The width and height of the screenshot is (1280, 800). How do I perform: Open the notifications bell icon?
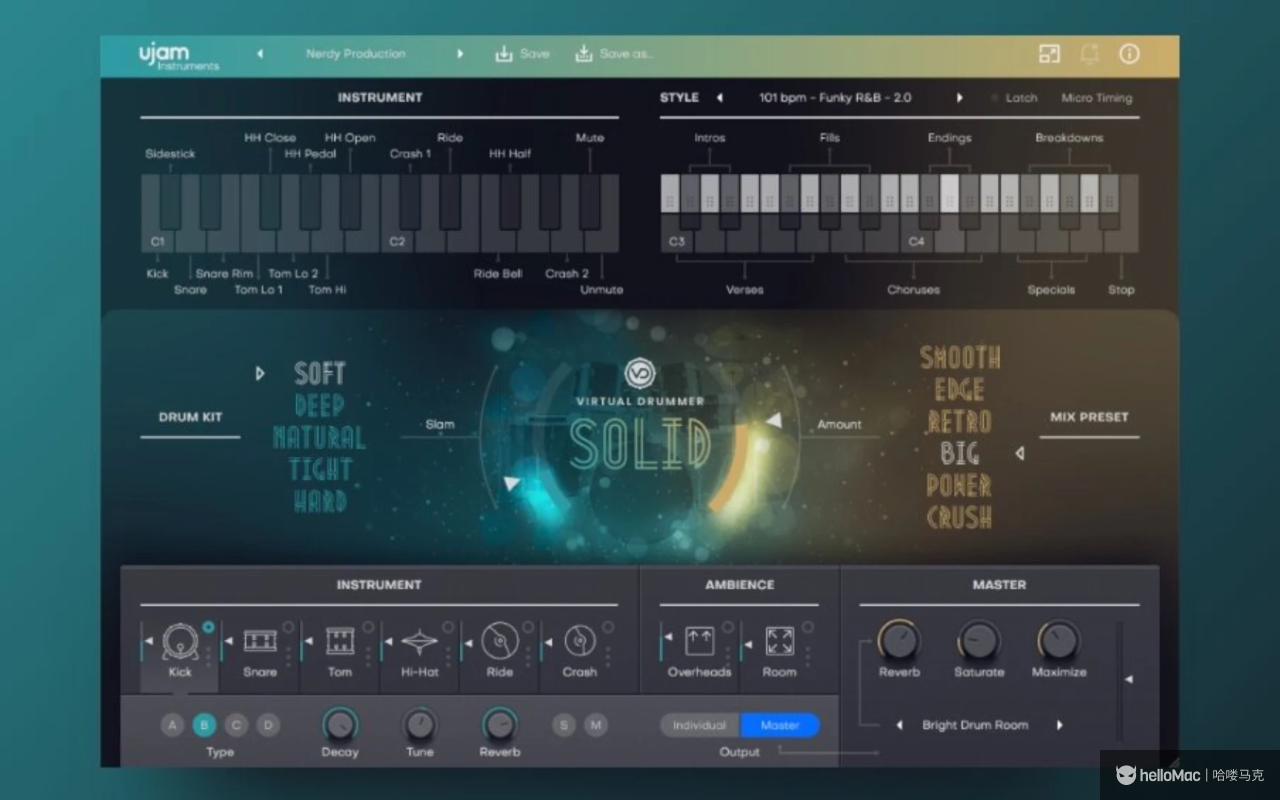[x=1089, y=54]
